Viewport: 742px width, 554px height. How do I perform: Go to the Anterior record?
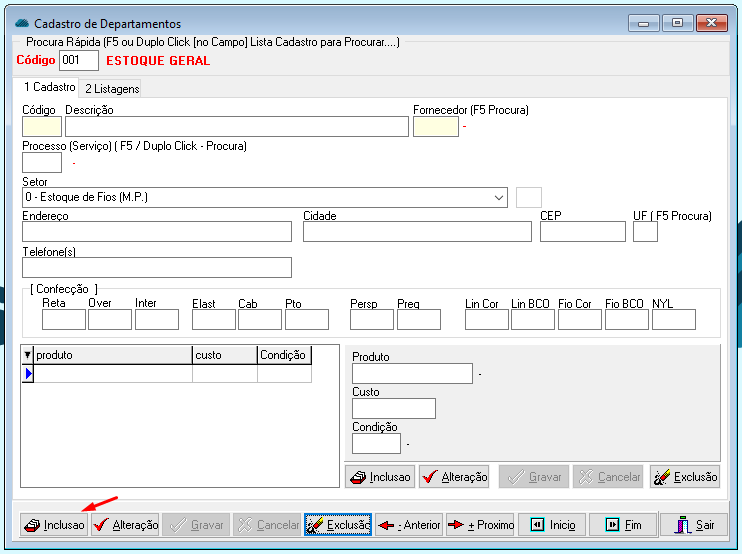coord(408,525)
